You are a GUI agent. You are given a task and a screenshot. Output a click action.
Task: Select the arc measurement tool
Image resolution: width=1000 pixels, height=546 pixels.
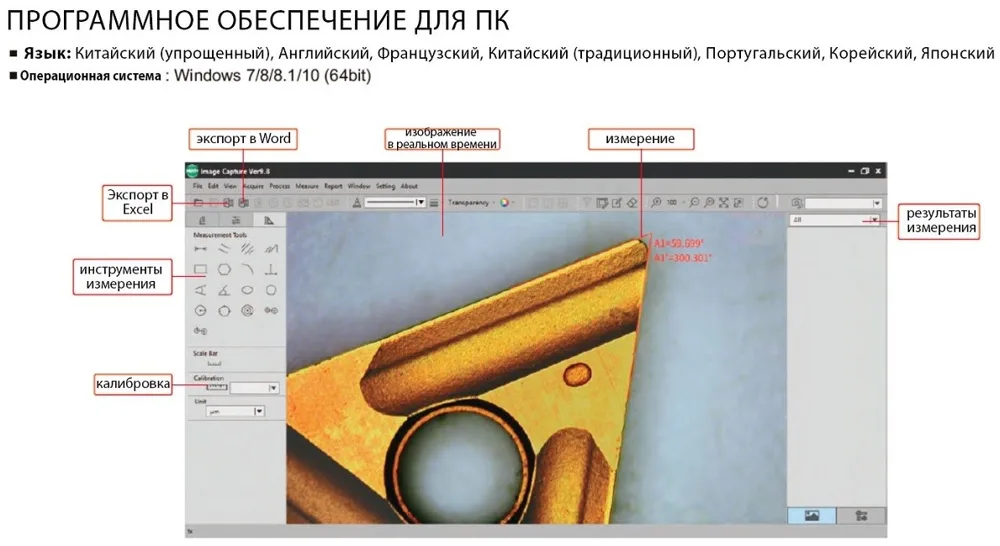pyautogui.click(x=247, y=270)
